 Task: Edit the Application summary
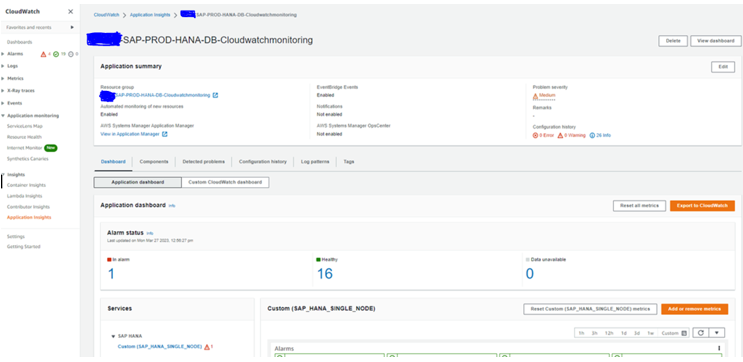click(x=723, y=67)
